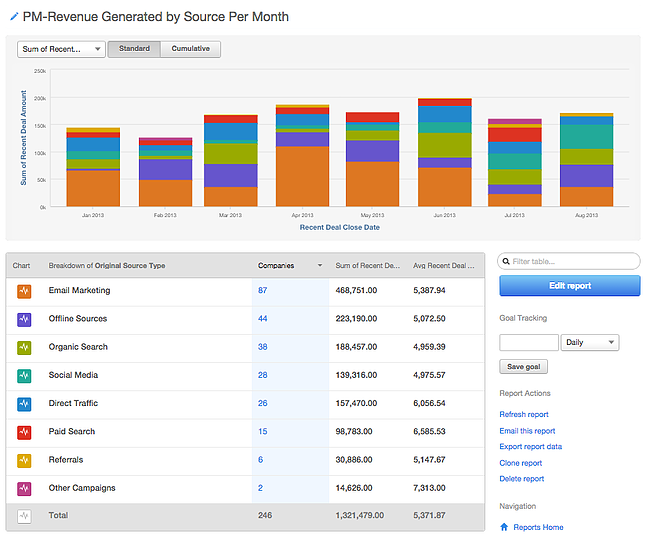Toggle Paid Search red chart icon

coord(24,432)
